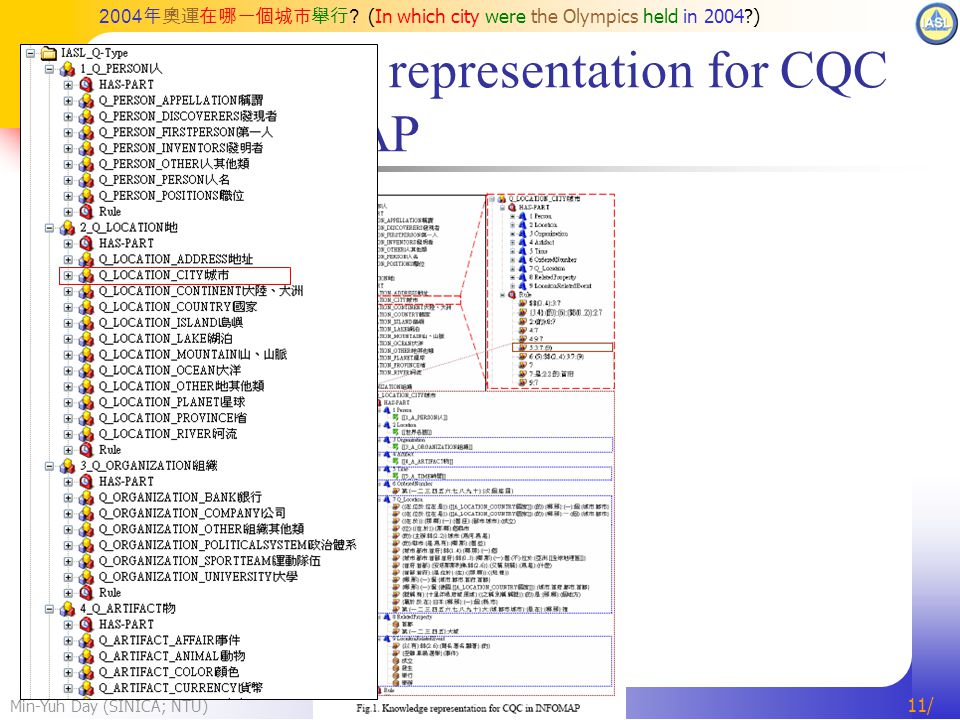Collapse the 3_Q_ORGANIZATION branch
Viewport: 960px width, 720px height.
49,466
